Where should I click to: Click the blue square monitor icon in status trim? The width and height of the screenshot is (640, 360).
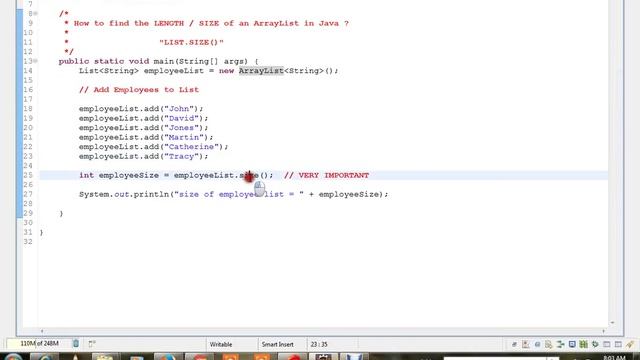(x=572, y=344)
